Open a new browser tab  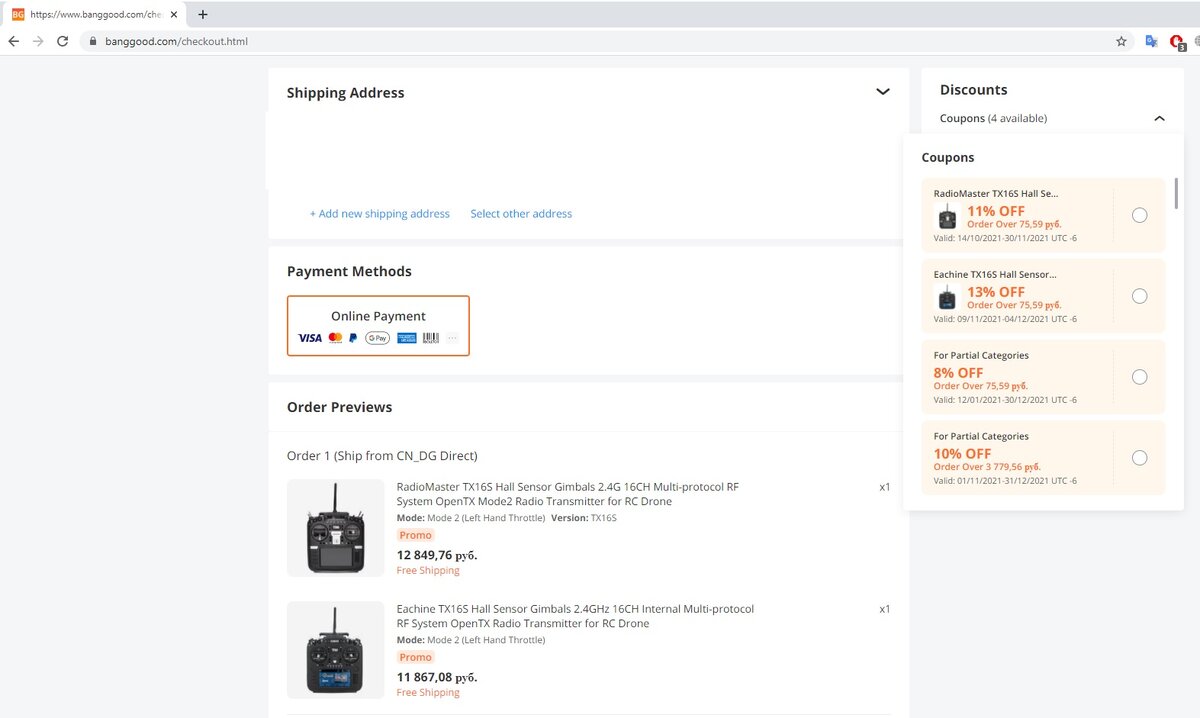pyautogui.click(x=203, y=14)
